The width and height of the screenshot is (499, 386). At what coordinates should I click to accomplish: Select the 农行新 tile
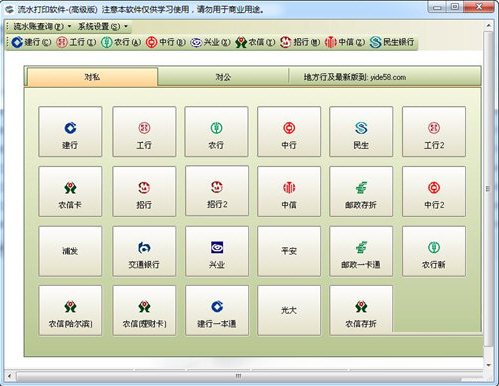434,251
